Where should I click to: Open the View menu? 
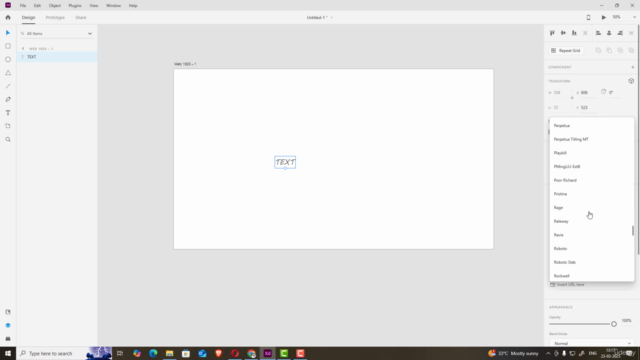click(x=93, y=6)
